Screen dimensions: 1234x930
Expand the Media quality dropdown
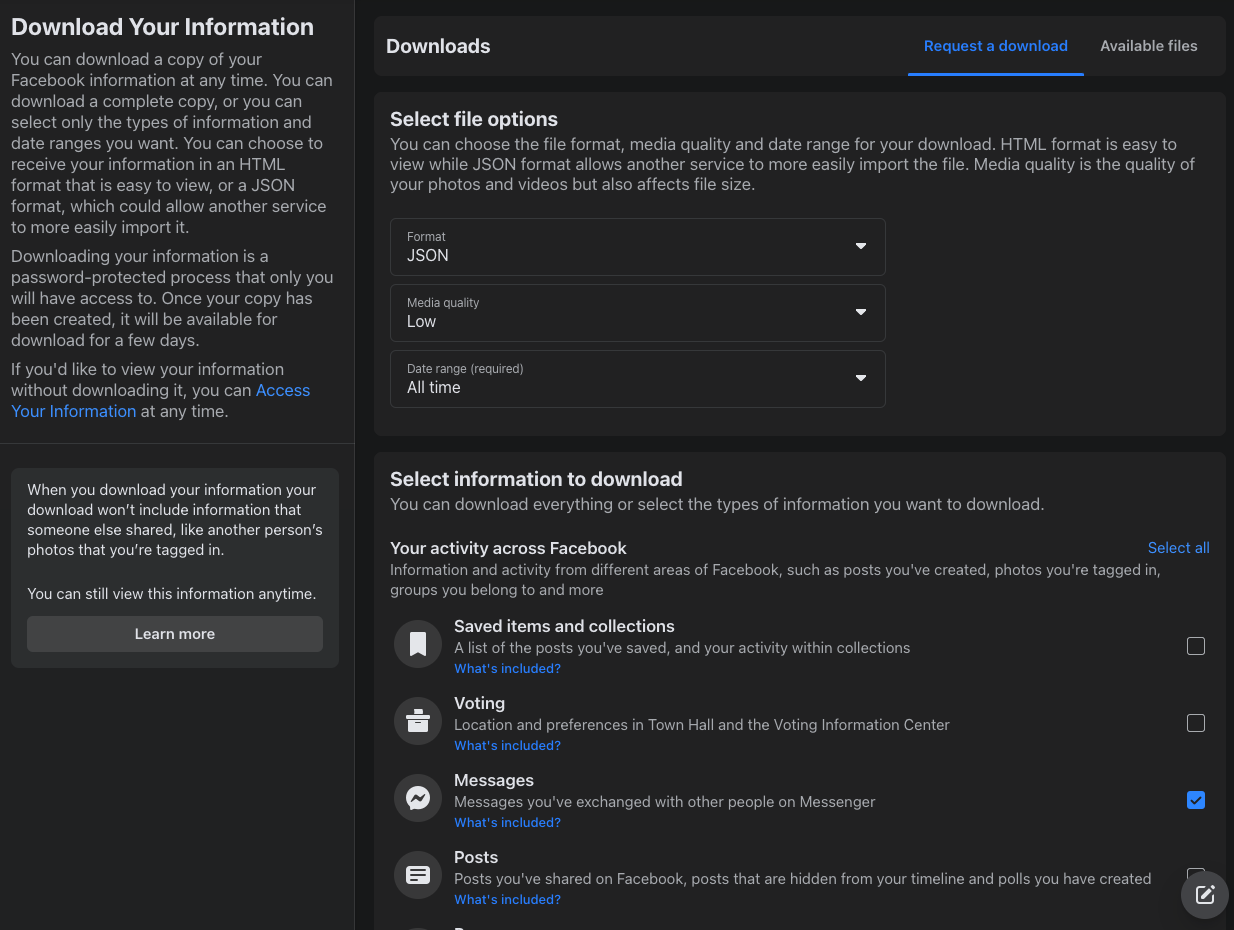pyautogui.click(x=638, y=313)
